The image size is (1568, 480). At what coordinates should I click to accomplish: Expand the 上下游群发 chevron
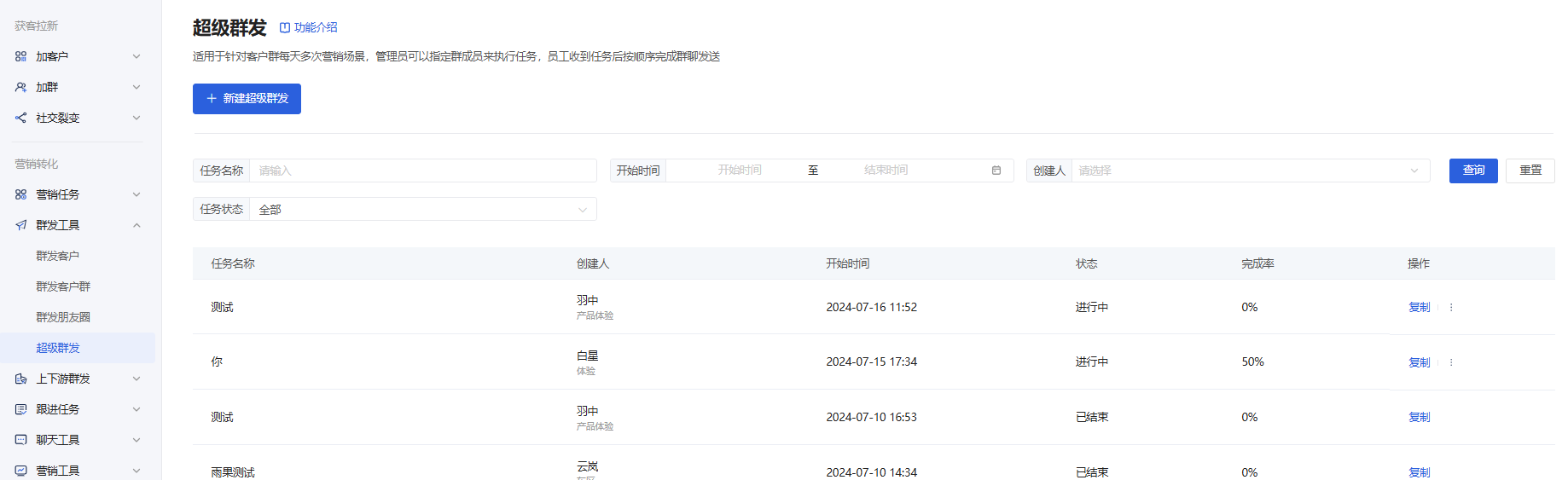point(136,379)
